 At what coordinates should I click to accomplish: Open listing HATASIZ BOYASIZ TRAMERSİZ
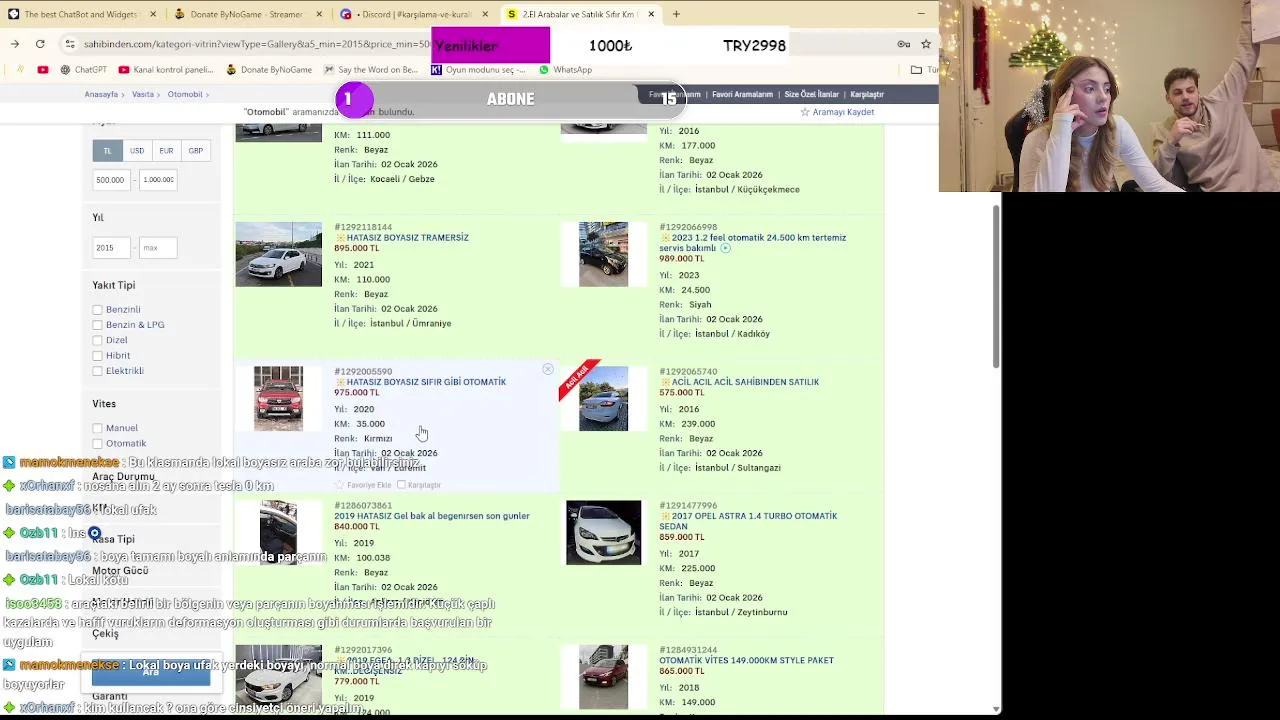pos(408,238)
